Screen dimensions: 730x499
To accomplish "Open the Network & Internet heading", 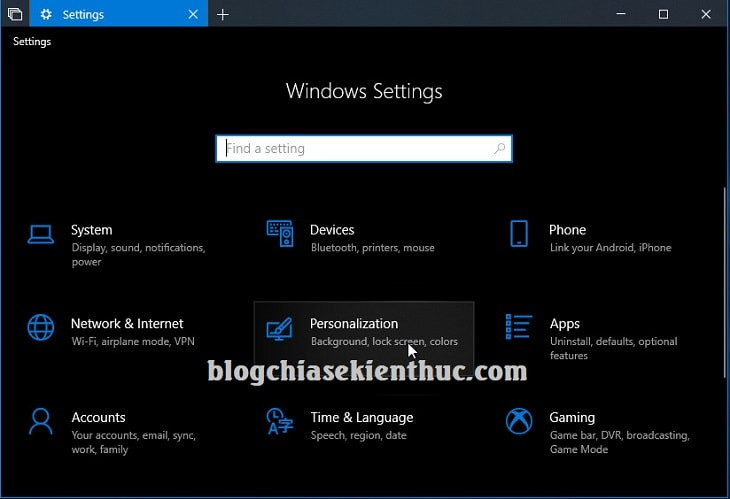I will 127,324.
